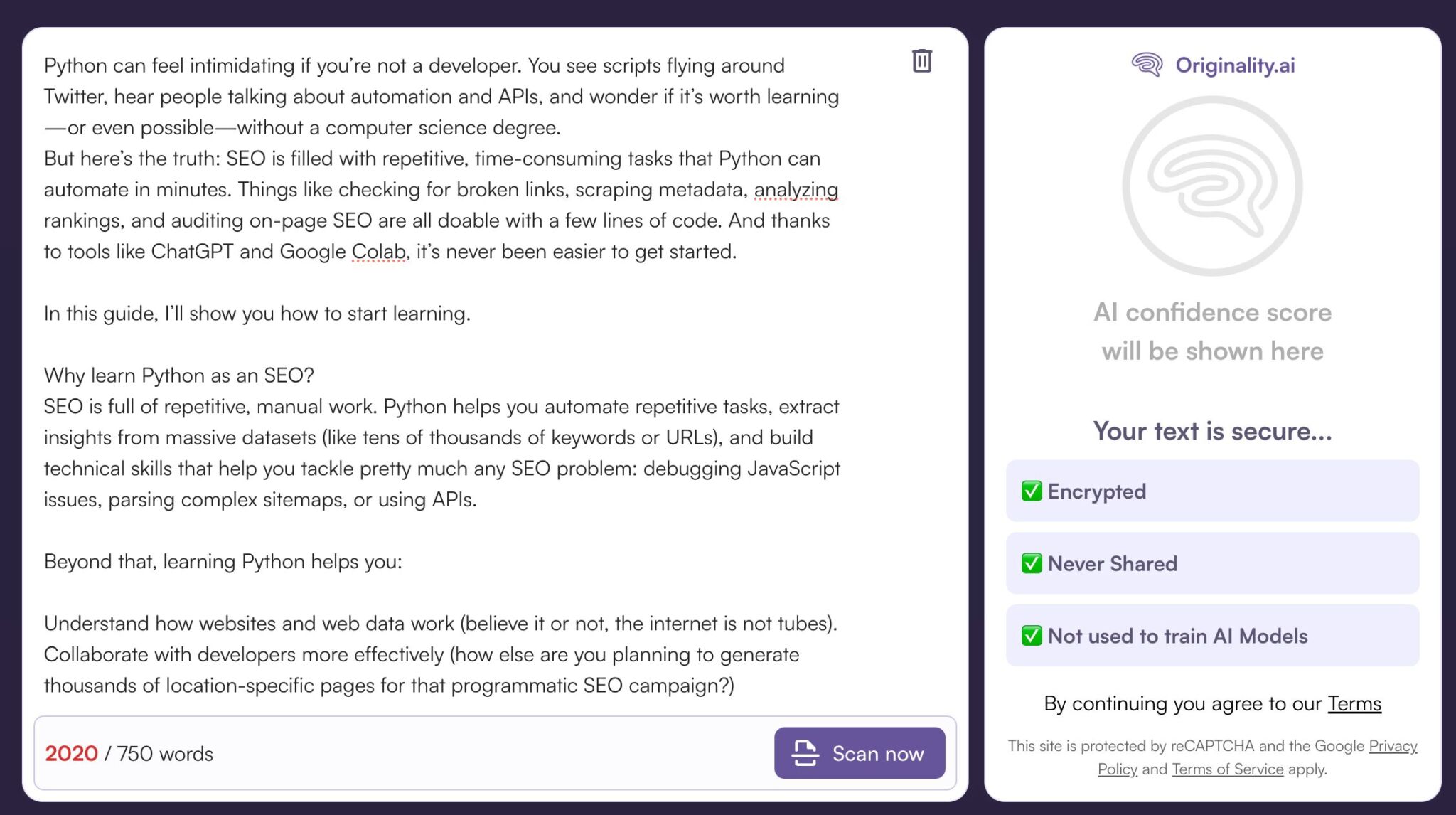Toggle the Not used to train AI Models badge

tap(1212, 636)
